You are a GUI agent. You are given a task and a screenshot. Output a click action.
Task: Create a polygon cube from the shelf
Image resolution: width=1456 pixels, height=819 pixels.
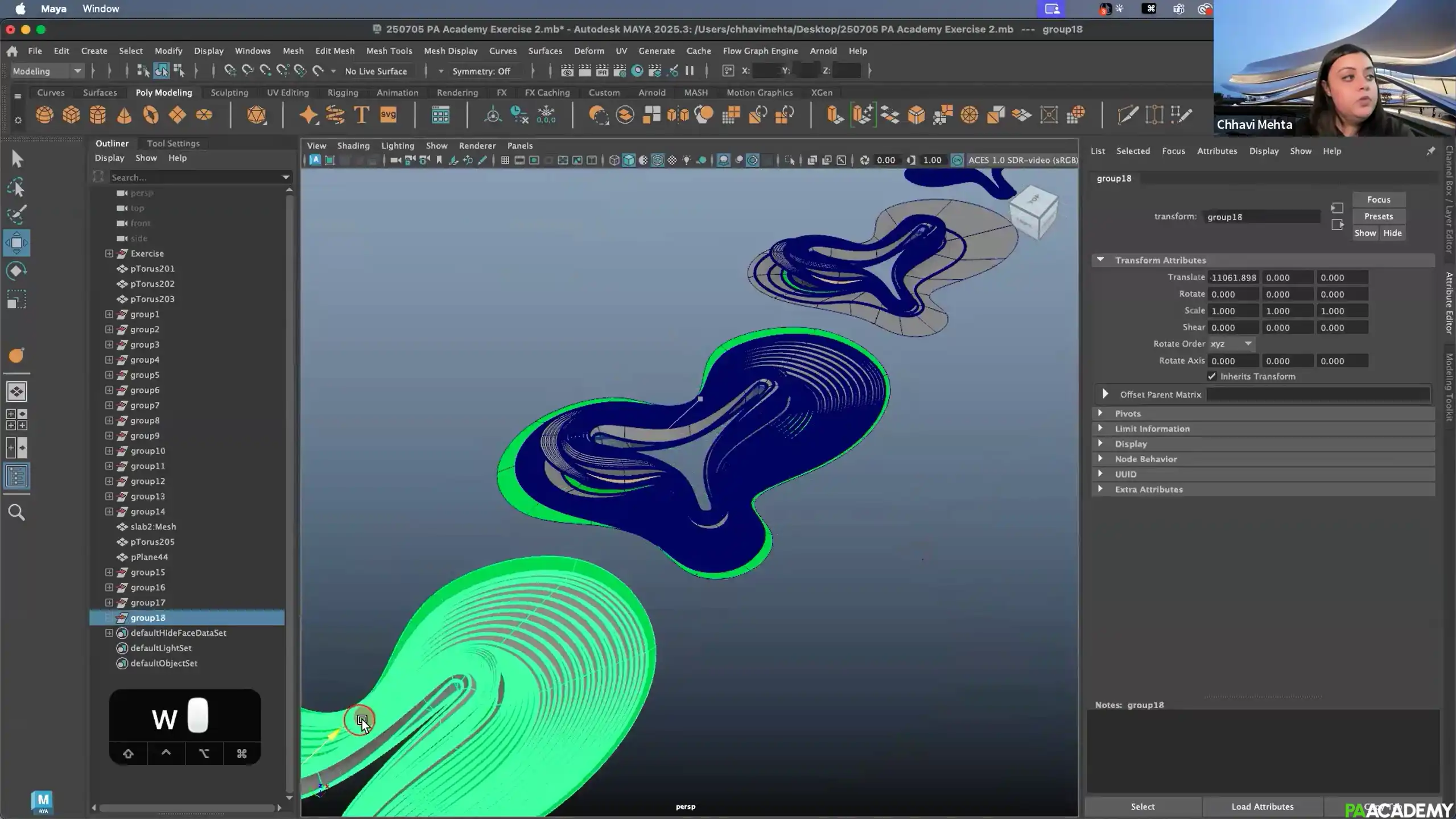[x=71, y=115]
